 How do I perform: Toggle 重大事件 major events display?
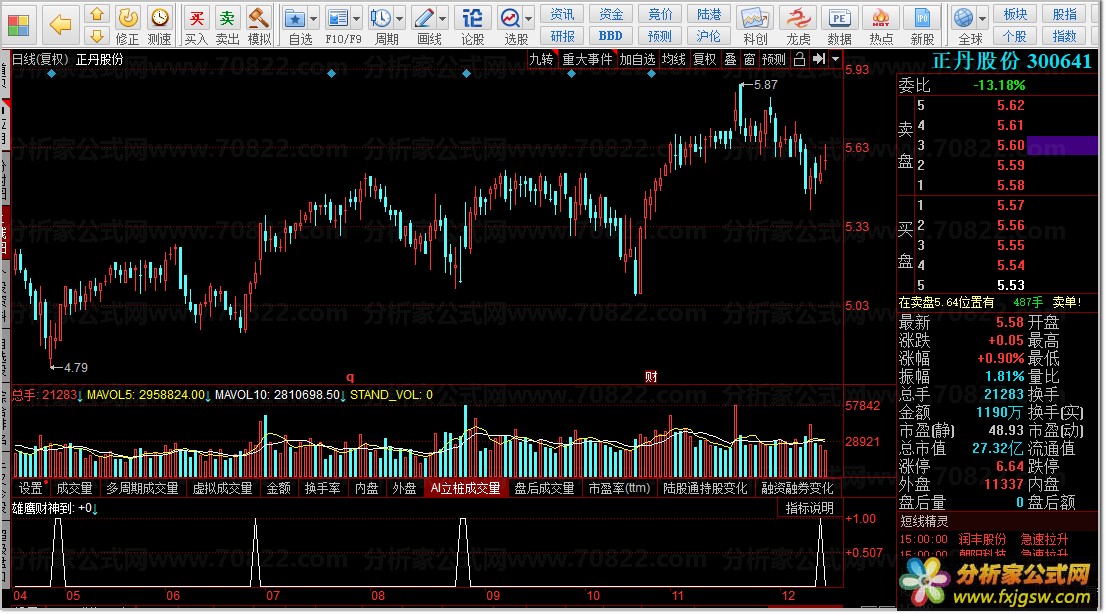coord(587,60)
